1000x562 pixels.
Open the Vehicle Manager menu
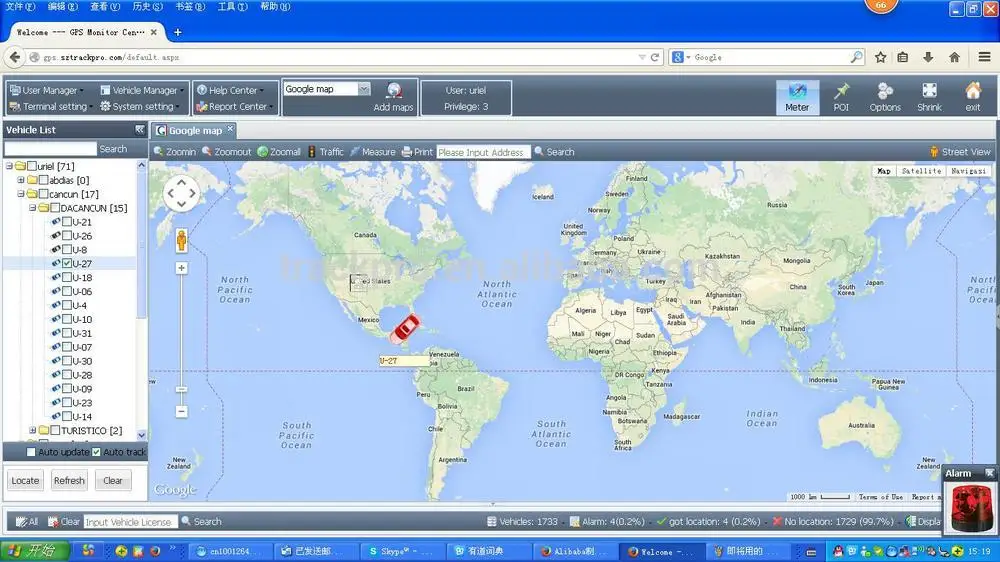pyautogui.click(x=139, y=90)
